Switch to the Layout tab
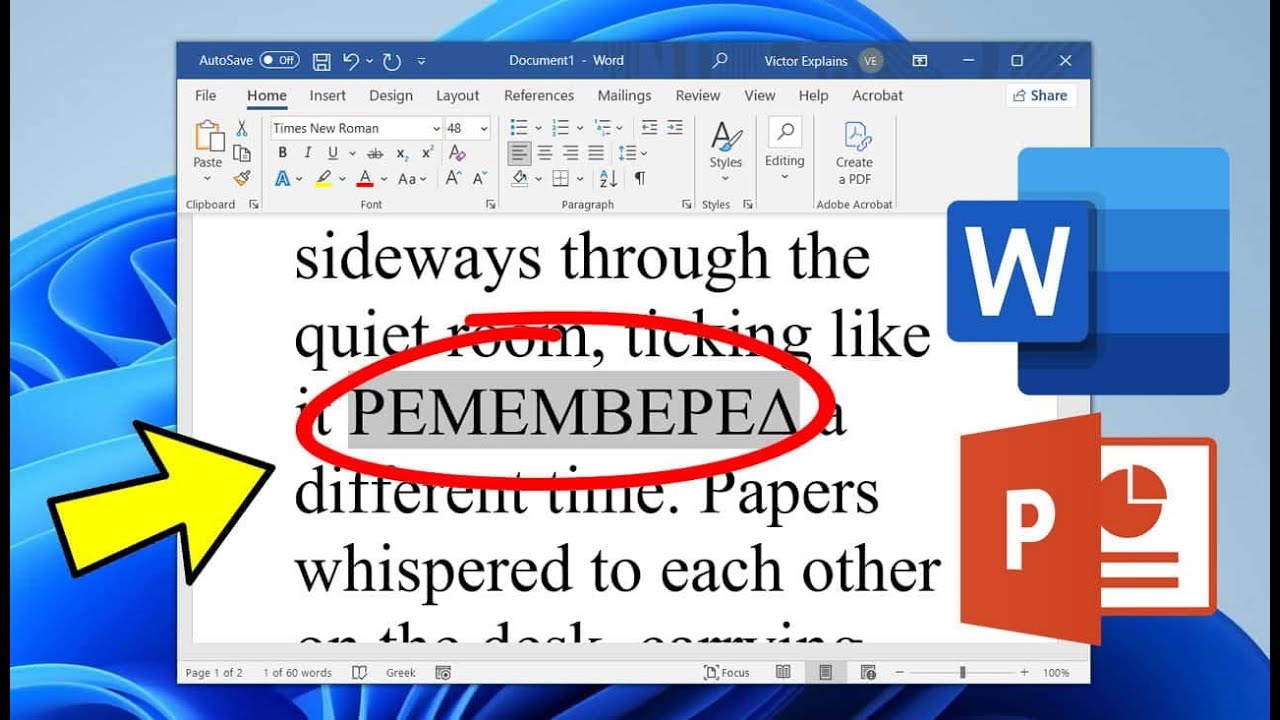 point(458,96)
